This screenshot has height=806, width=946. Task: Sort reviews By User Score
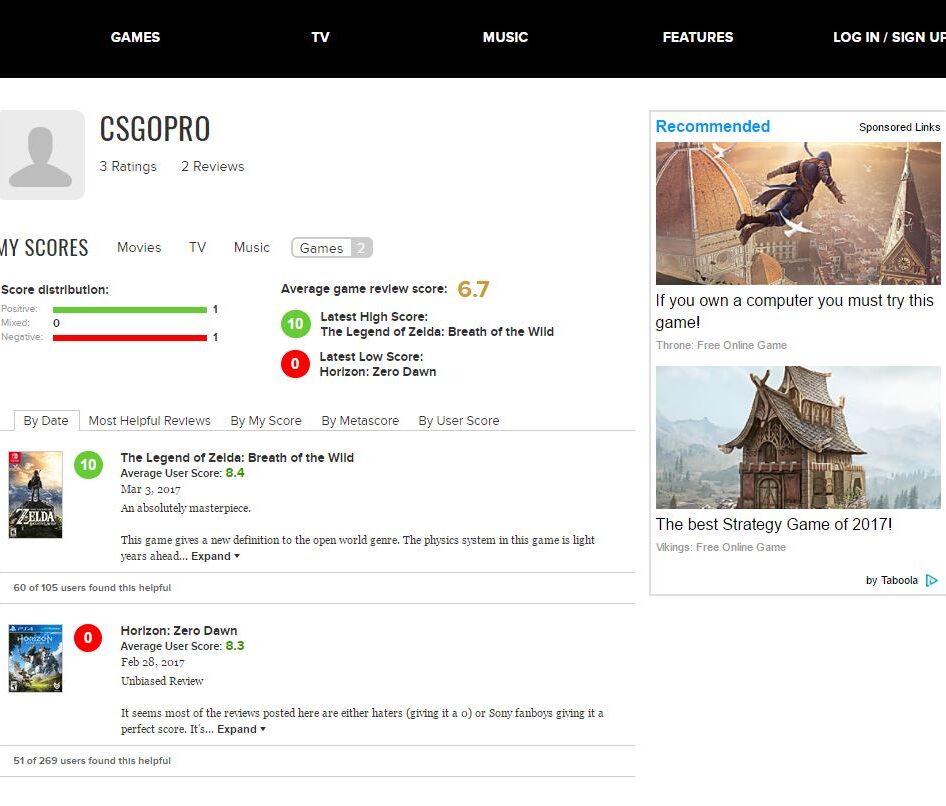tap(459, 420)
